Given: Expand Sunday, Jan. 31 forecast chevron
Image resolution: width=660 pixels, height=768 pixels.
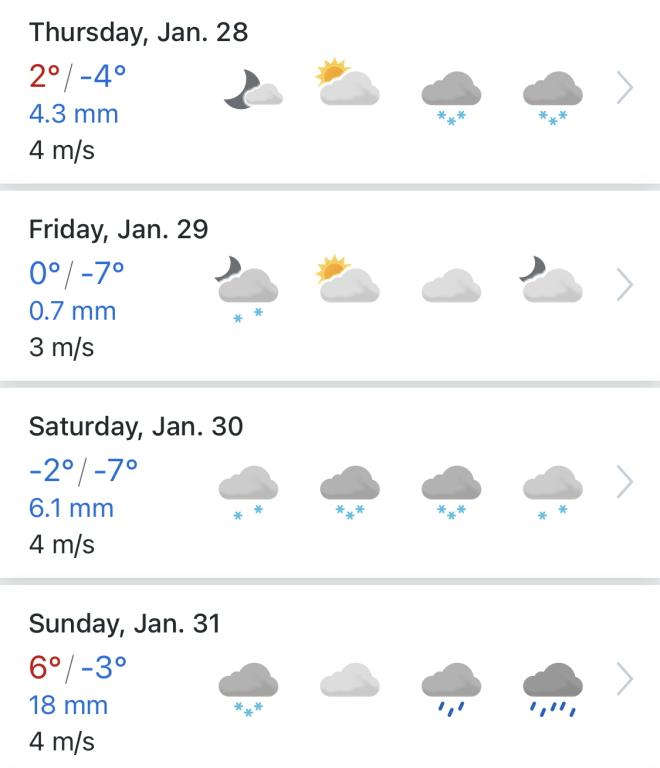Looking at the screenshot, I should point(625,679).
